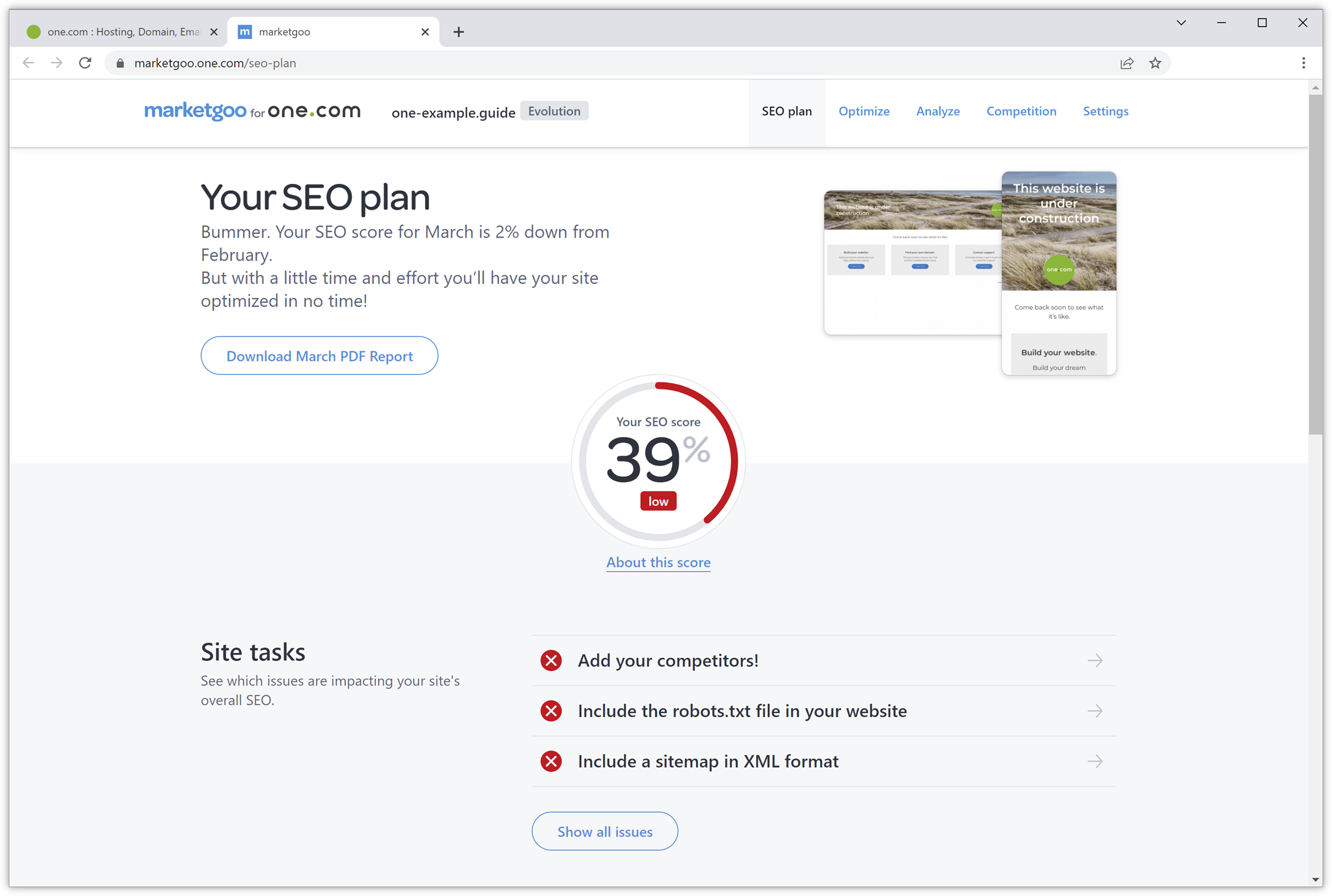Click arrow on robots.txt task row
The image size is (1332, 896).
[1094, 711]
